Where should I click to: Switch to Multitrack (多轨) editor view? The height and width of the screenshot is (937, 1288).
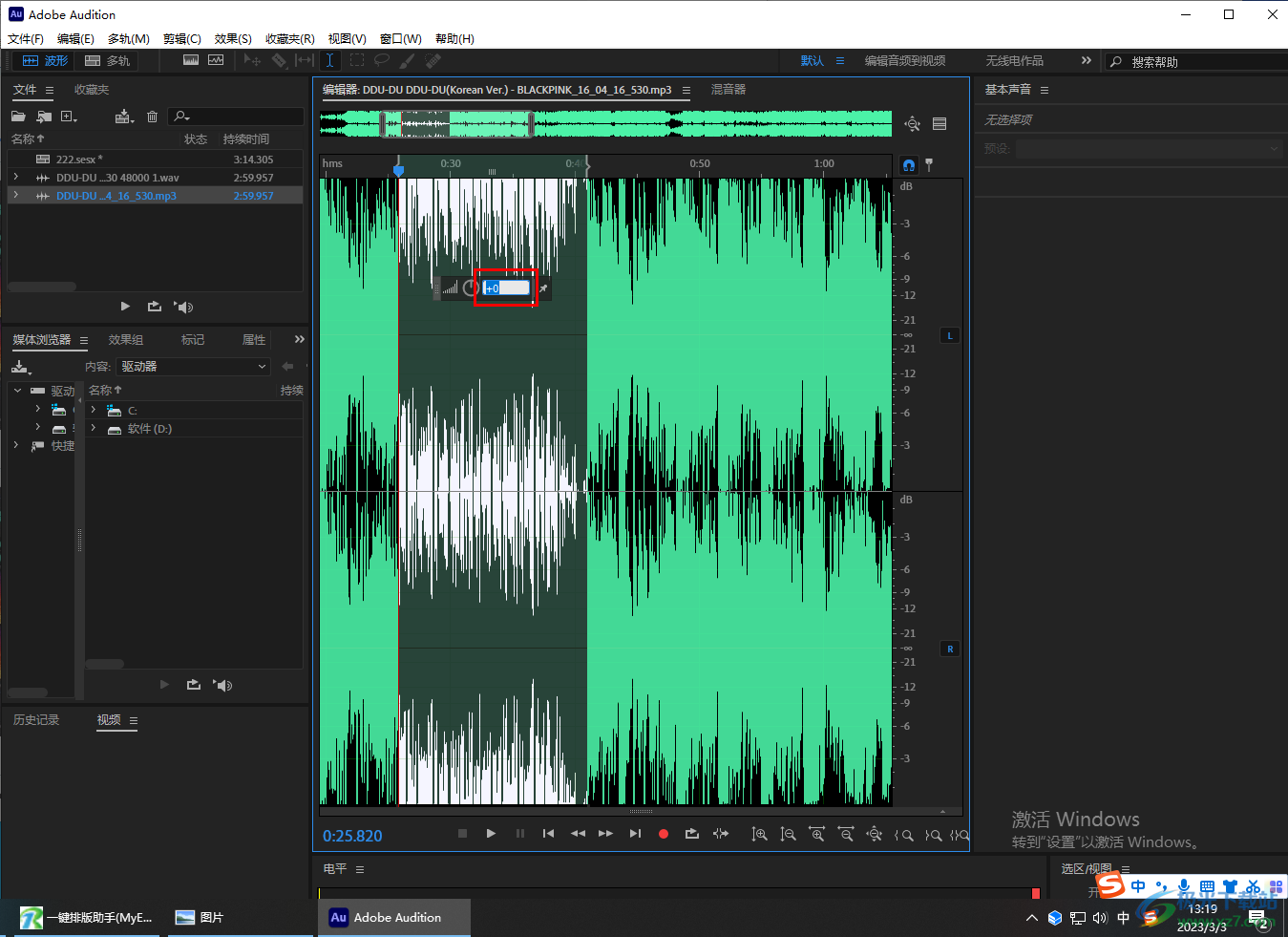pos(107,60)
